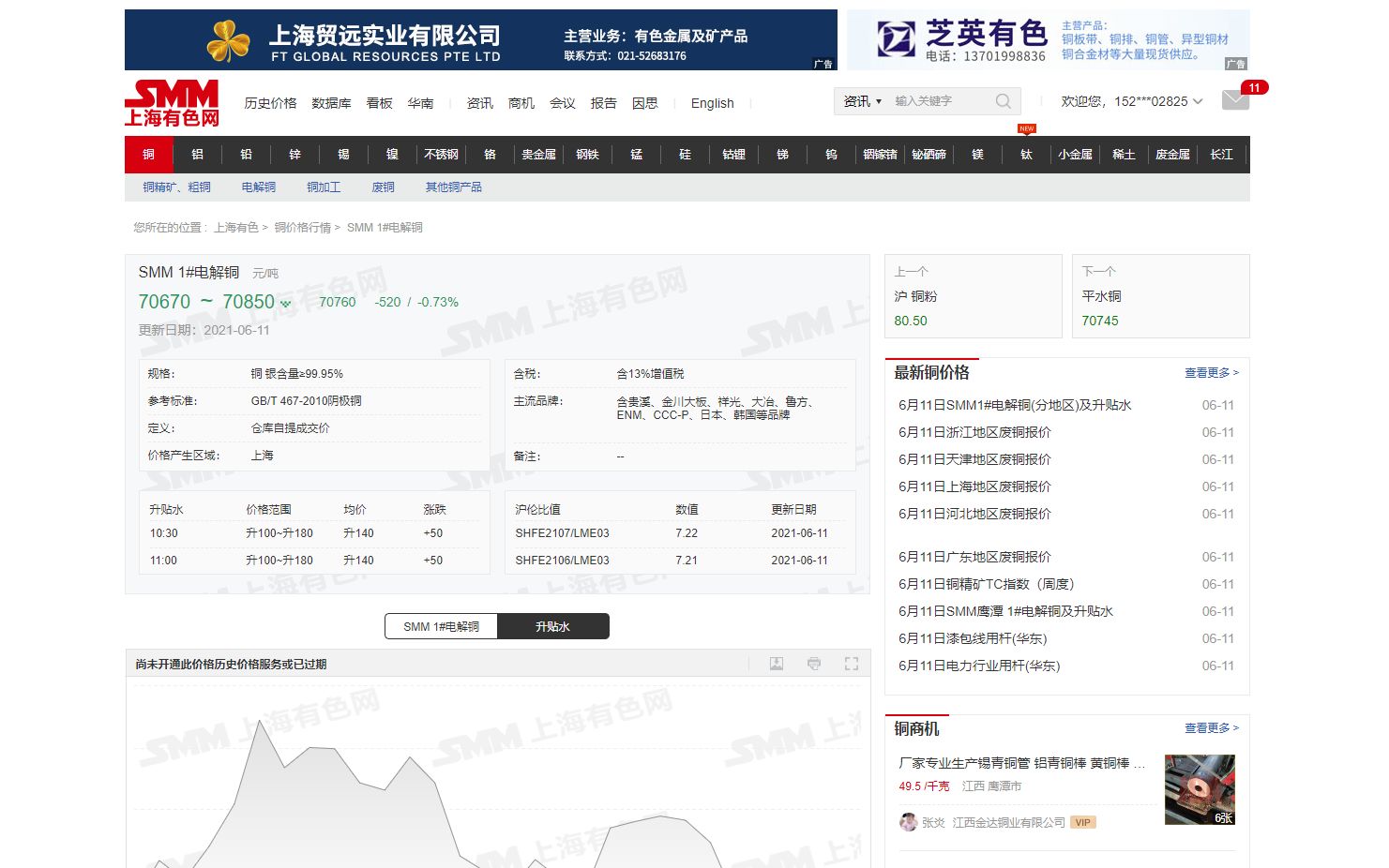Open the 钴锂 tab
1389x868 pixels.
[x=734, y=155]
